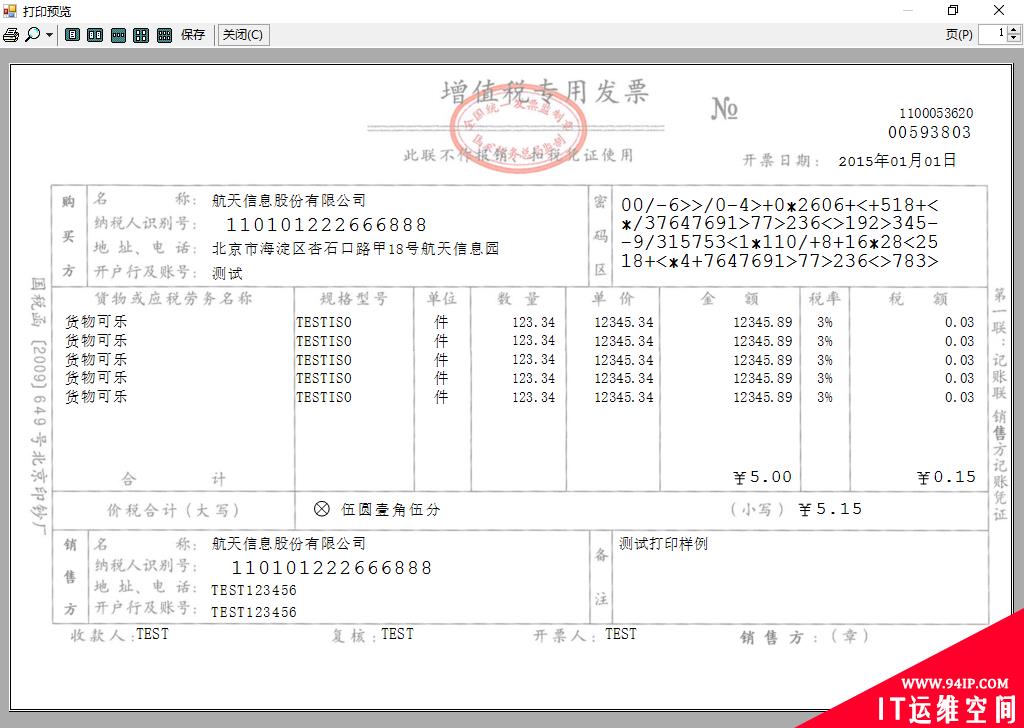Click amount in words 伍圆壹角伍分

(391, 510)
